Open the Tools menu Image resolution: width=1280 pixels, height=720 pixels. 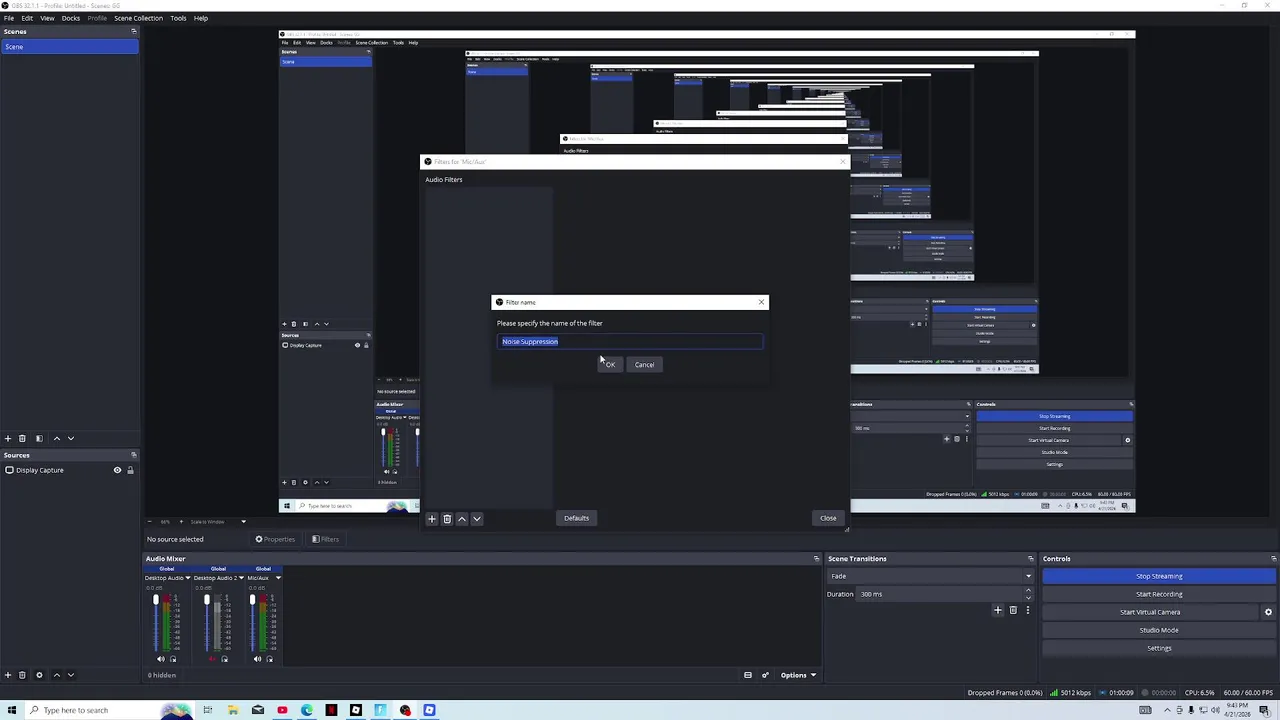tap(178, 18)
